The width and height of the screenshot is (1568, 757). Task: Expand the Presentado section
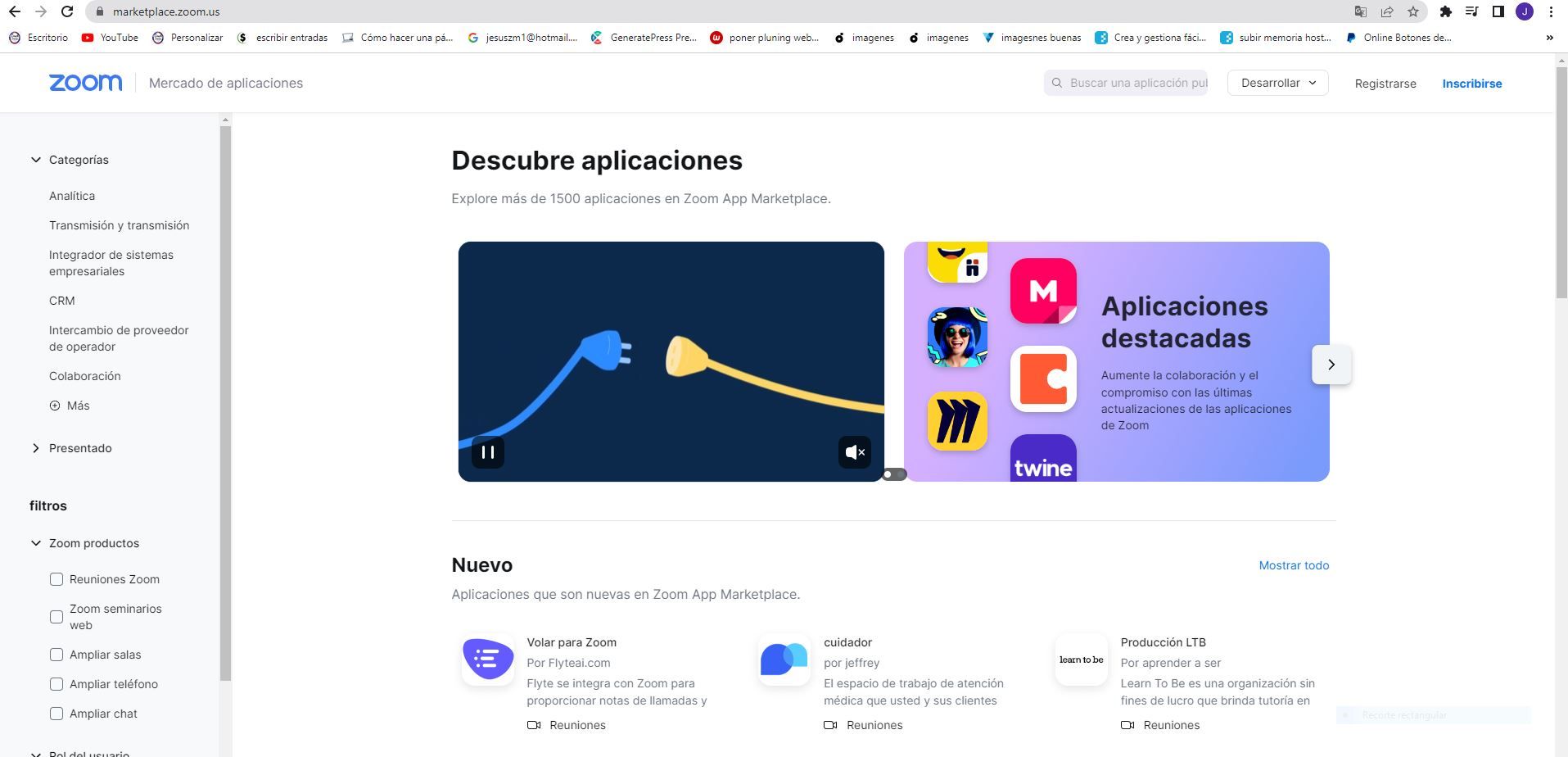tap(36, 448)
